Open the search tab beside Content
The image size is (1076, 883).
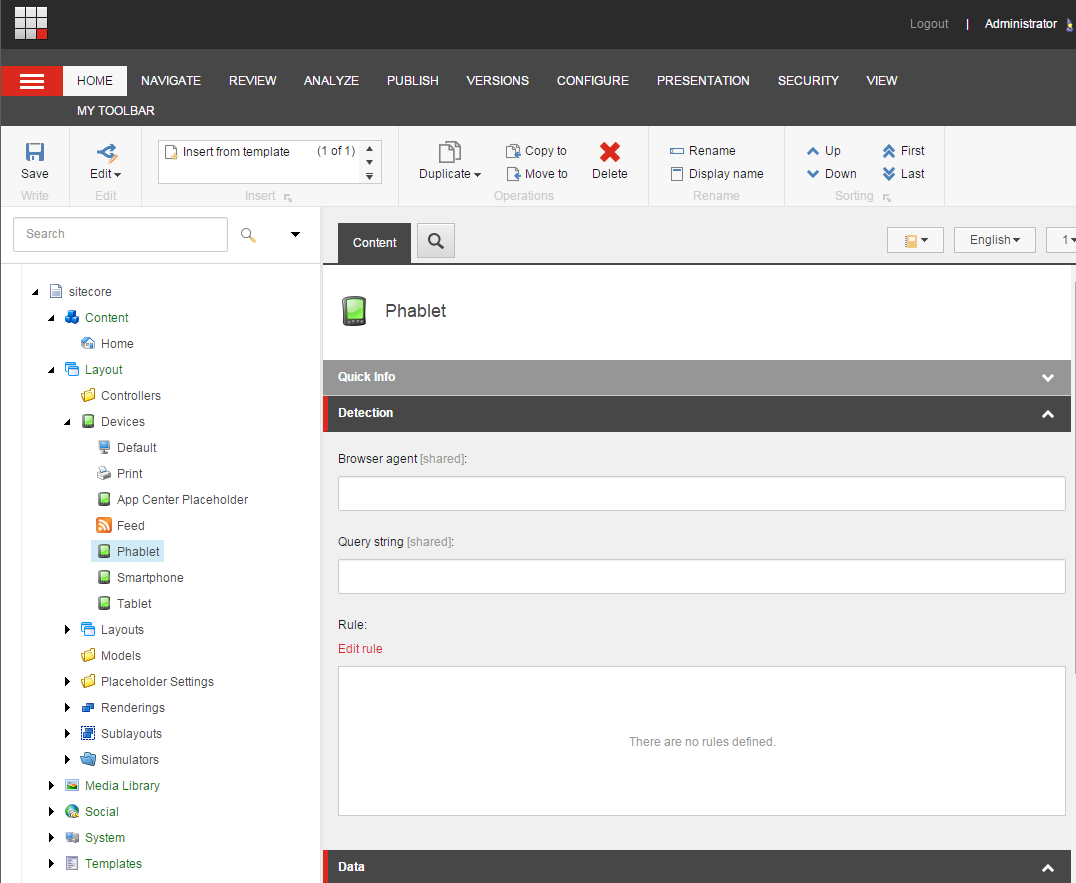pyautogui.click(x=435, y=241)
